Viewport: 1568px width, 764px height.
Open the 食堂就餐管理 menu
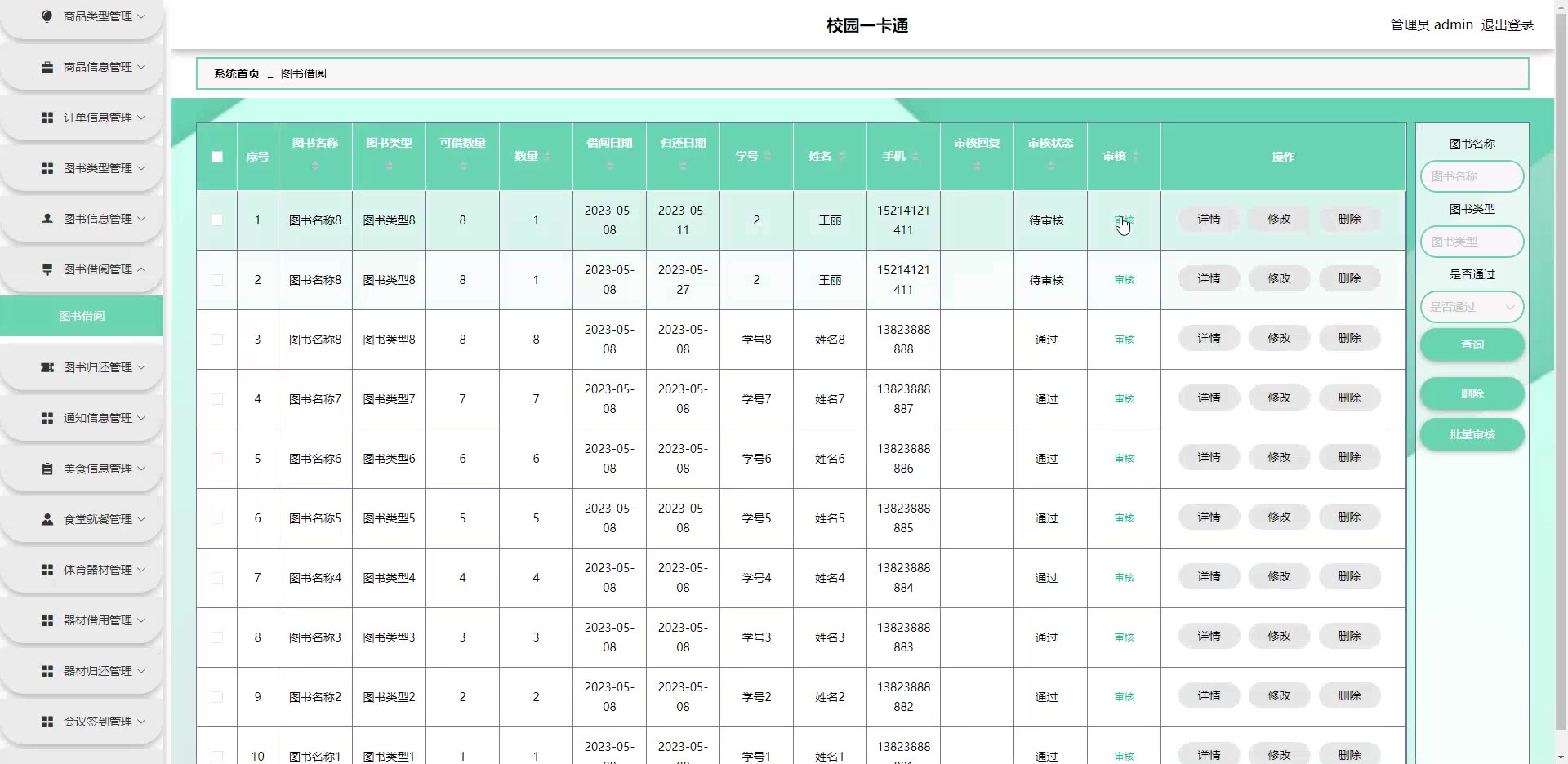coord(82,519)
